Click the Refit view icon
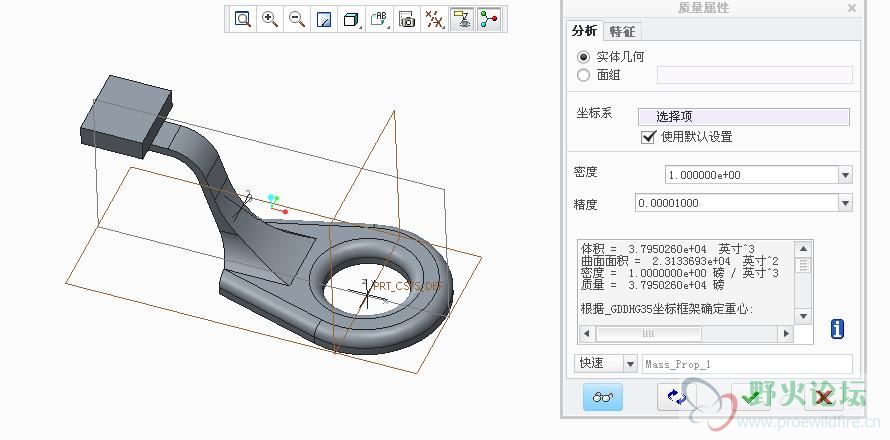The image size is (890, 440). pyautogui.click(x=243, y=19)
